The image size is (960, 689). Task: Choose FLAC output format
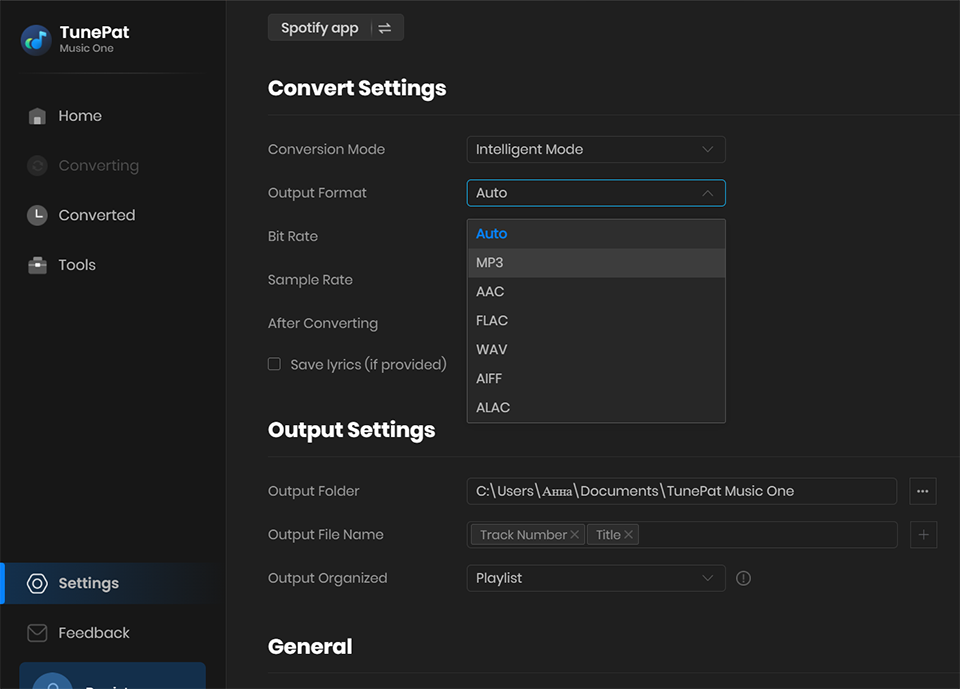tap(596, 321)
